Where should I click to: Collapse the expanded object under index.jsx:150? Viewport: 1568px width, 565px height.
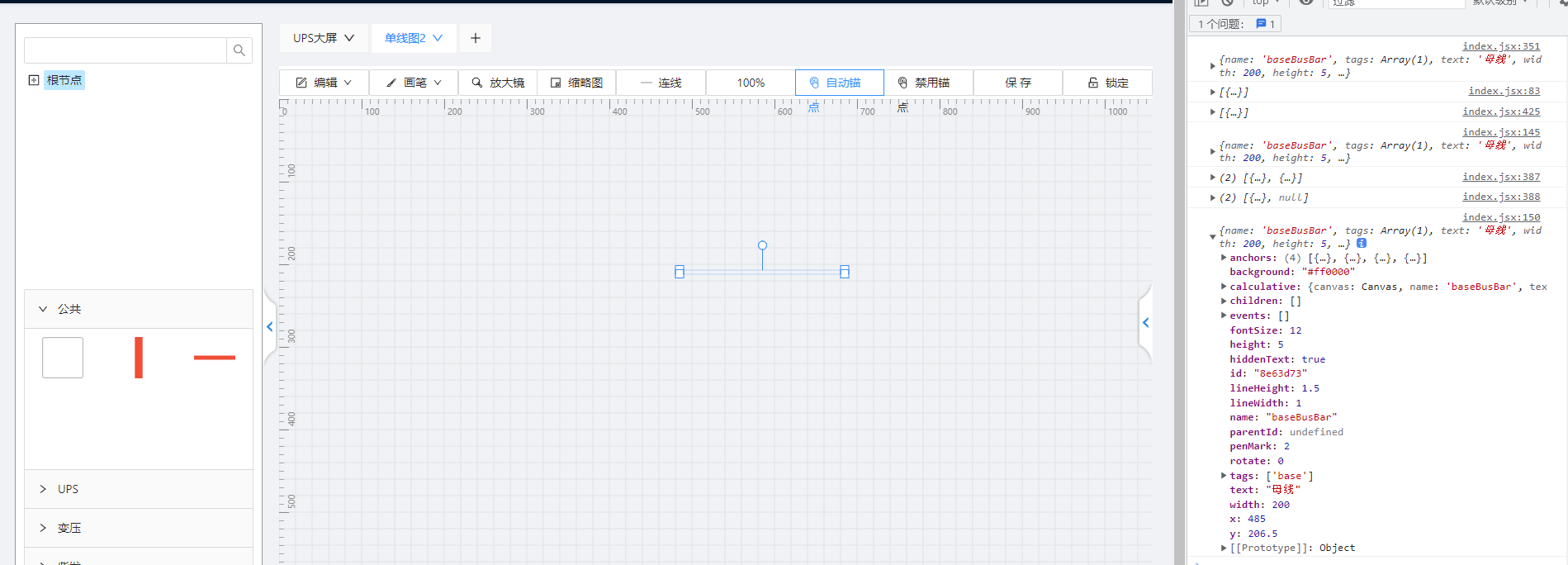(x=1212, y=237)
